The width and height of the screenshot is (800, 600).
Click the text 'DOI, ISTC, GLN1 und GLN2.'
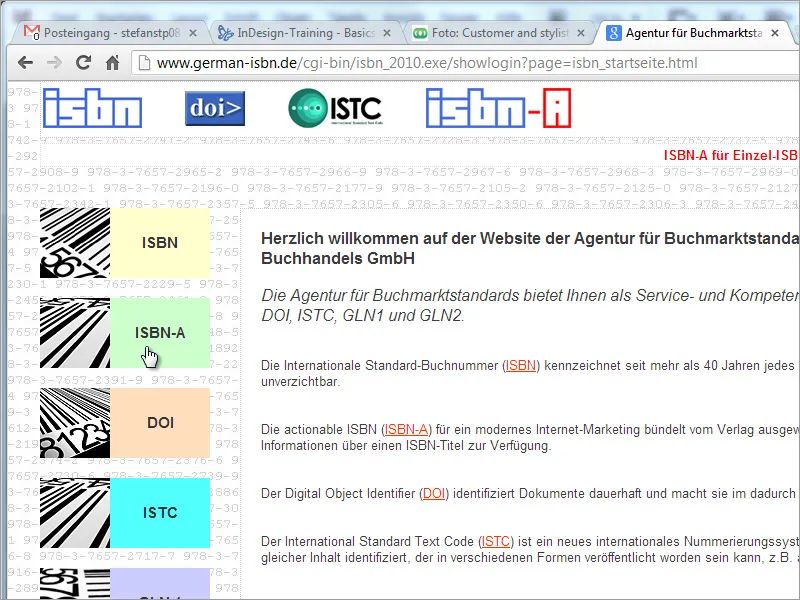coord(363,315)
